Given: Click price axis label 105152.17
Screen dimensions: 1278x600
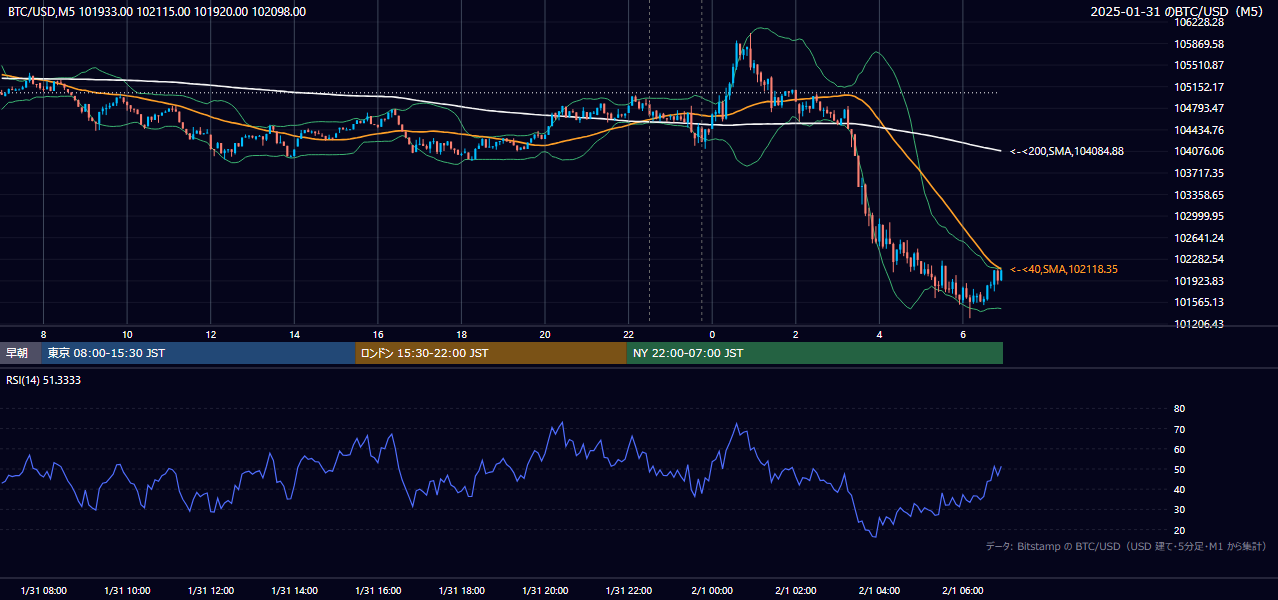Looking at the screenshot, I should click(x=1200, y=87).
